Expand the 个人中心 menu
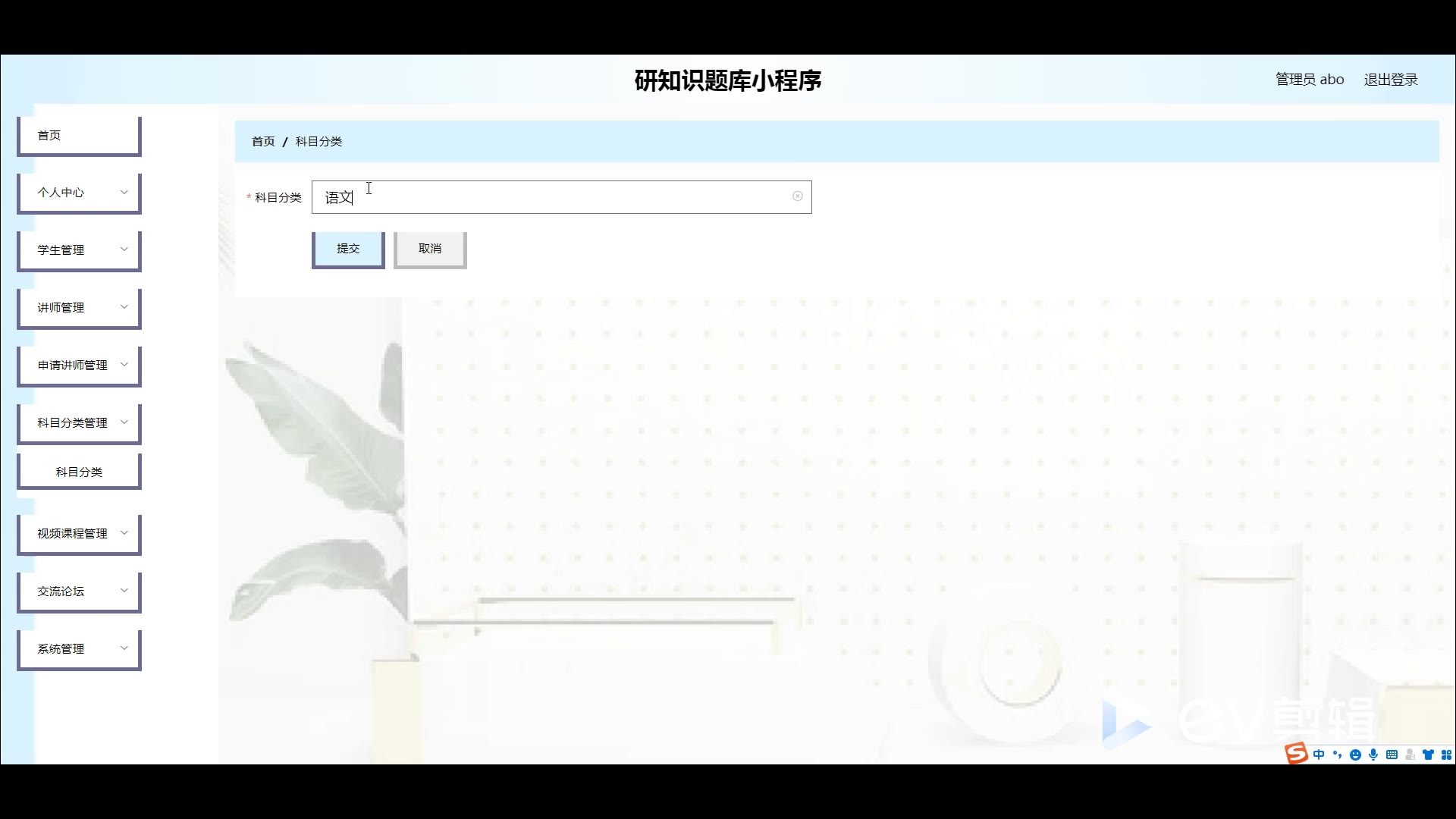The height and width of the screenshot is (819, 1456). coord(79,193)
